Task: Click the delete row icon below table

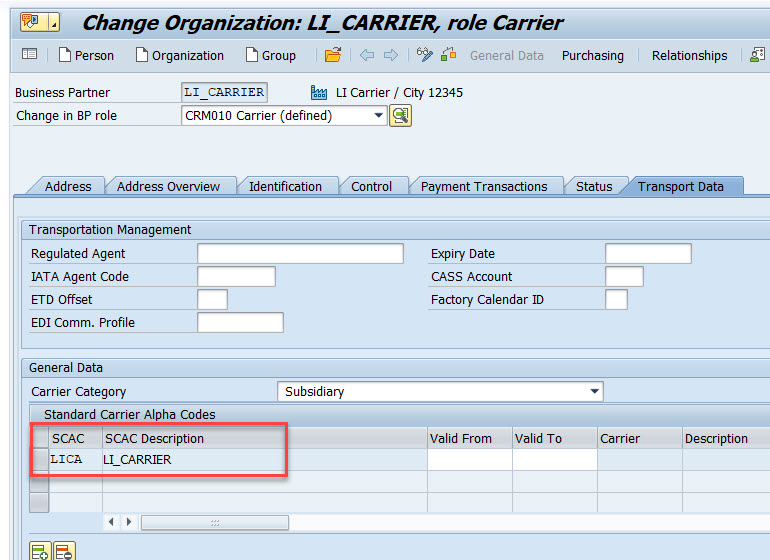Action: tap(64, 550)
